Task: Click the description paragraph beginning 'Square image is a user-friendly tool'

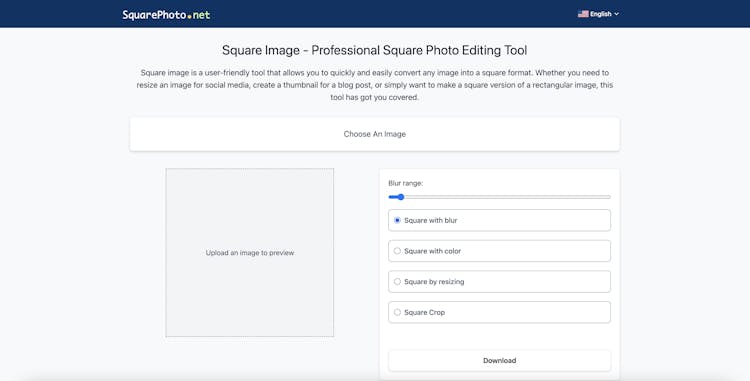Action: pos(375,85)
